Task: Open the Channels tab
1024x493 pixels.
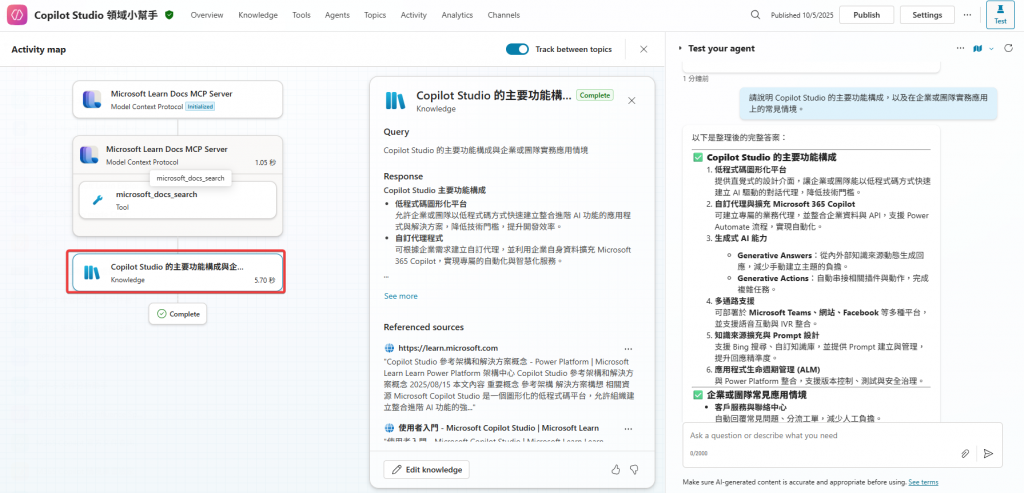Action: pos(504,15)
